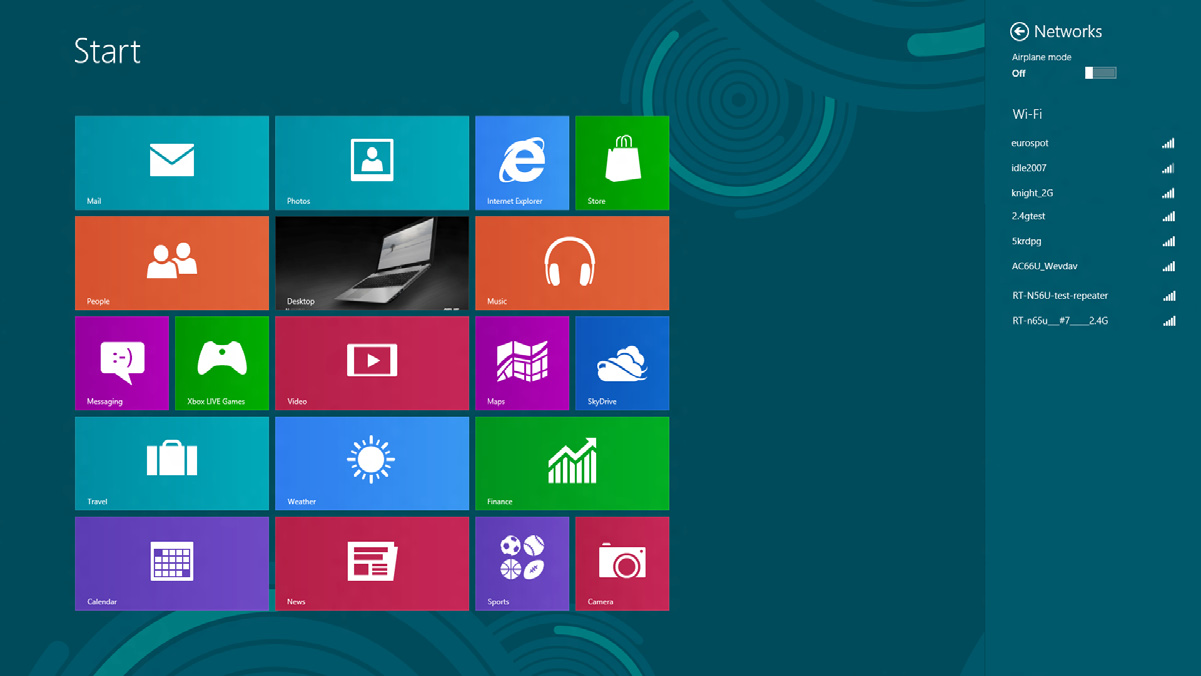
Task: Open the People tile
Action: pos(172,263)
